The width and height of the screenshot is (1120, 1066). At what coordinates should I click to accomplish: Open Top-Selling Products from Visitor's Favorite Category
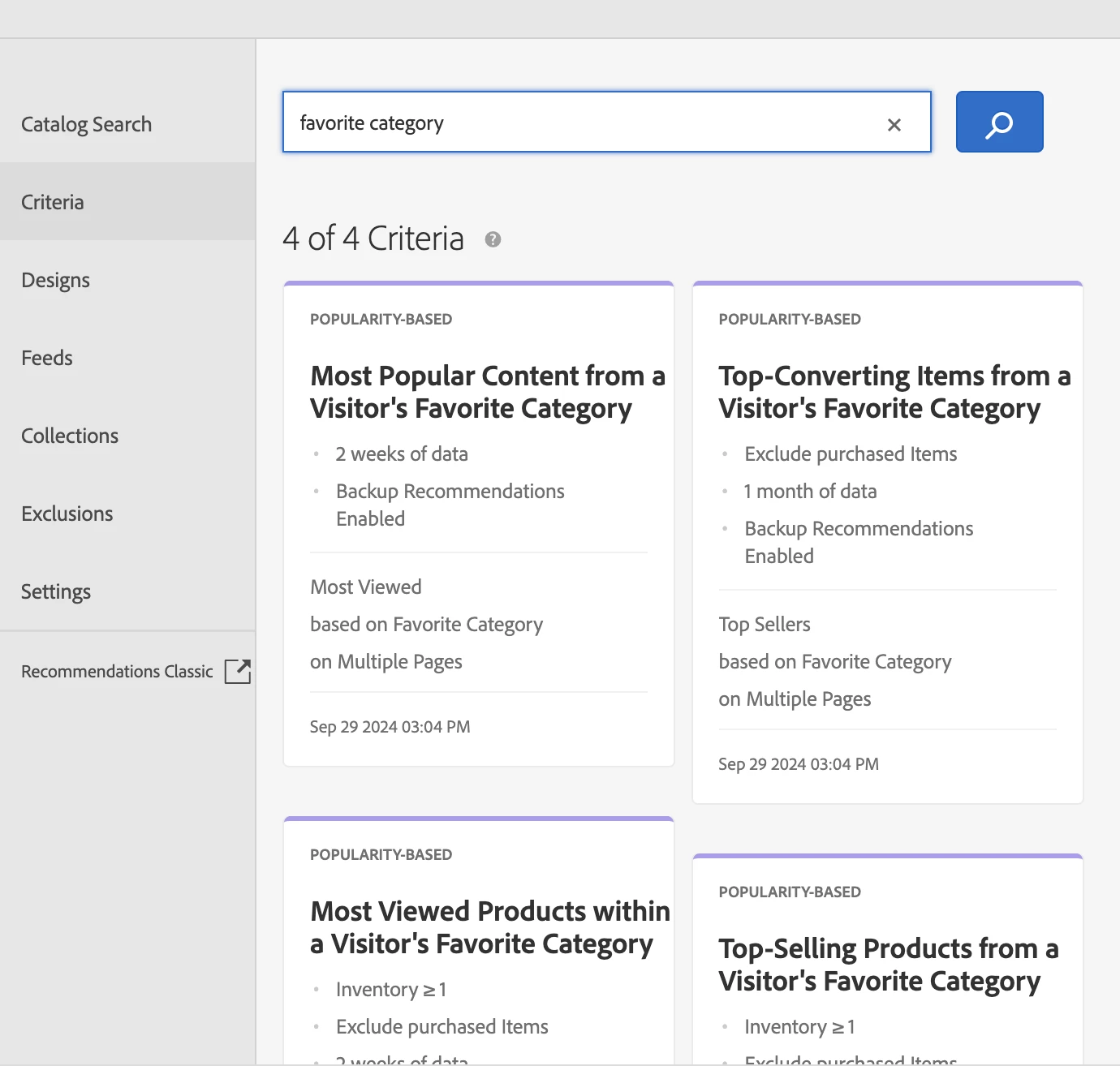pos(888,965)
